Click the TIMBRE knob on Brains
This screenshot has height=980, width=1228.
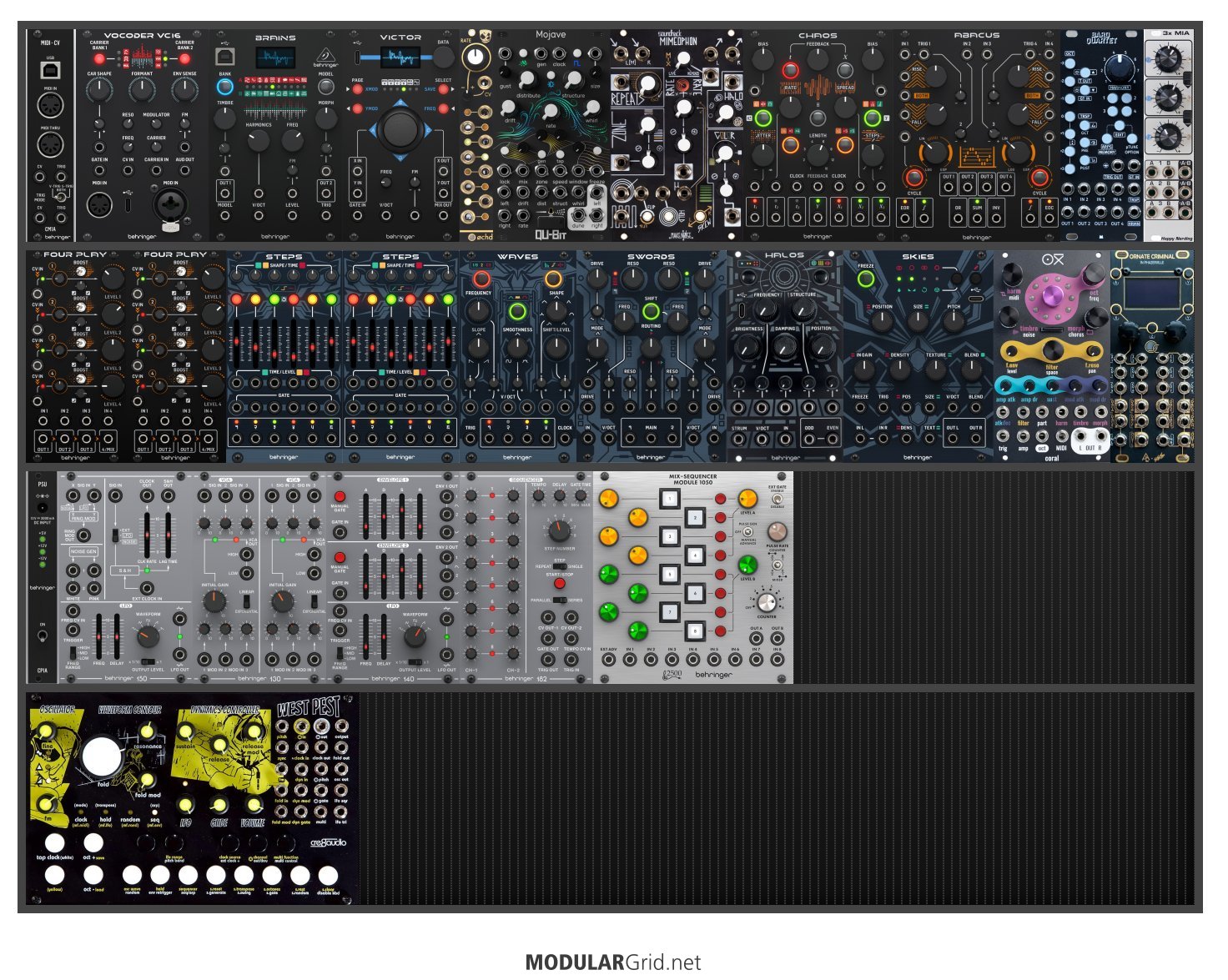tap(224, 118)
